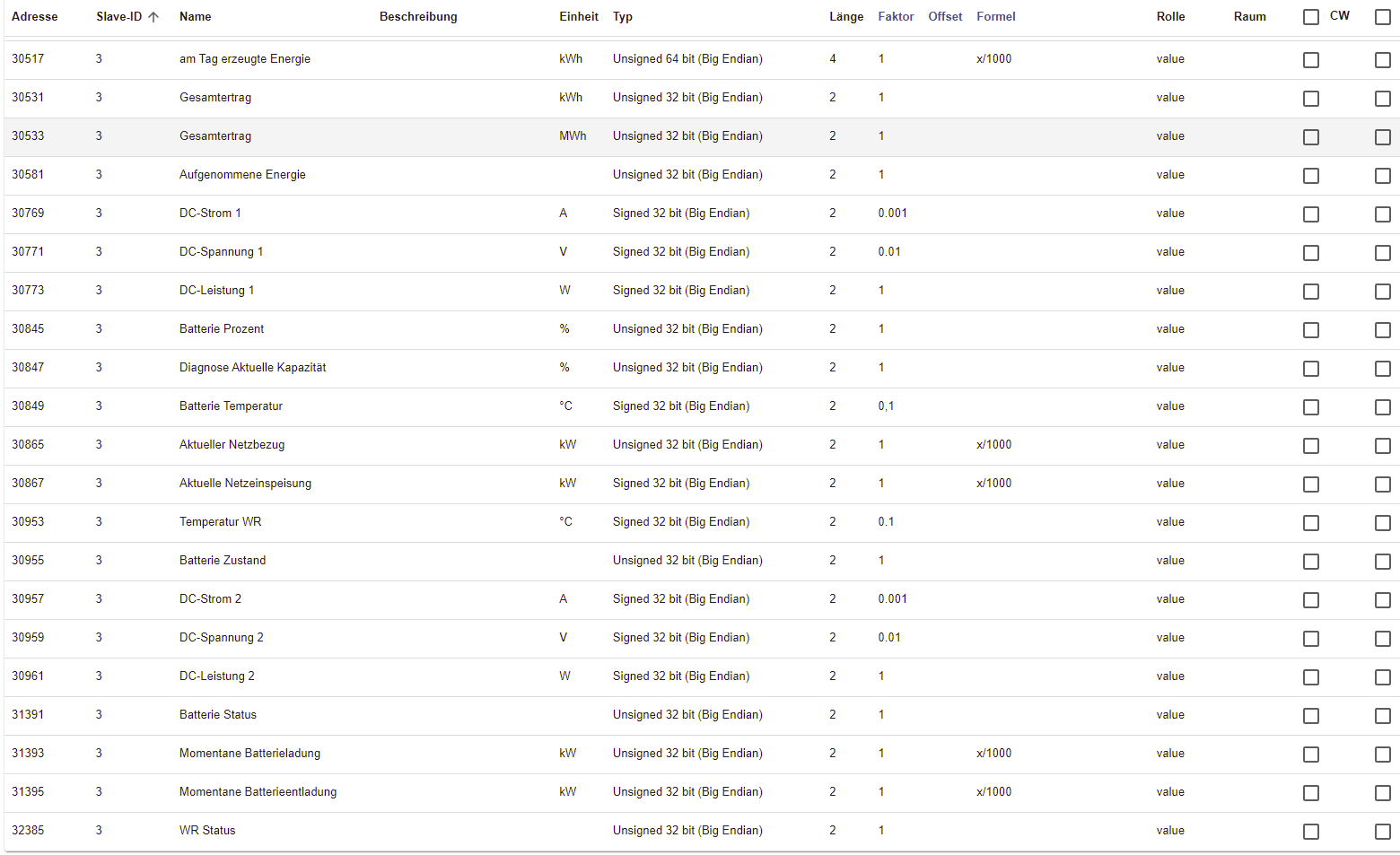This screenshot has width=1400, height=855.
Task: Toggle the rightmost checkbox in the table header
Action: pos(1383,17)
